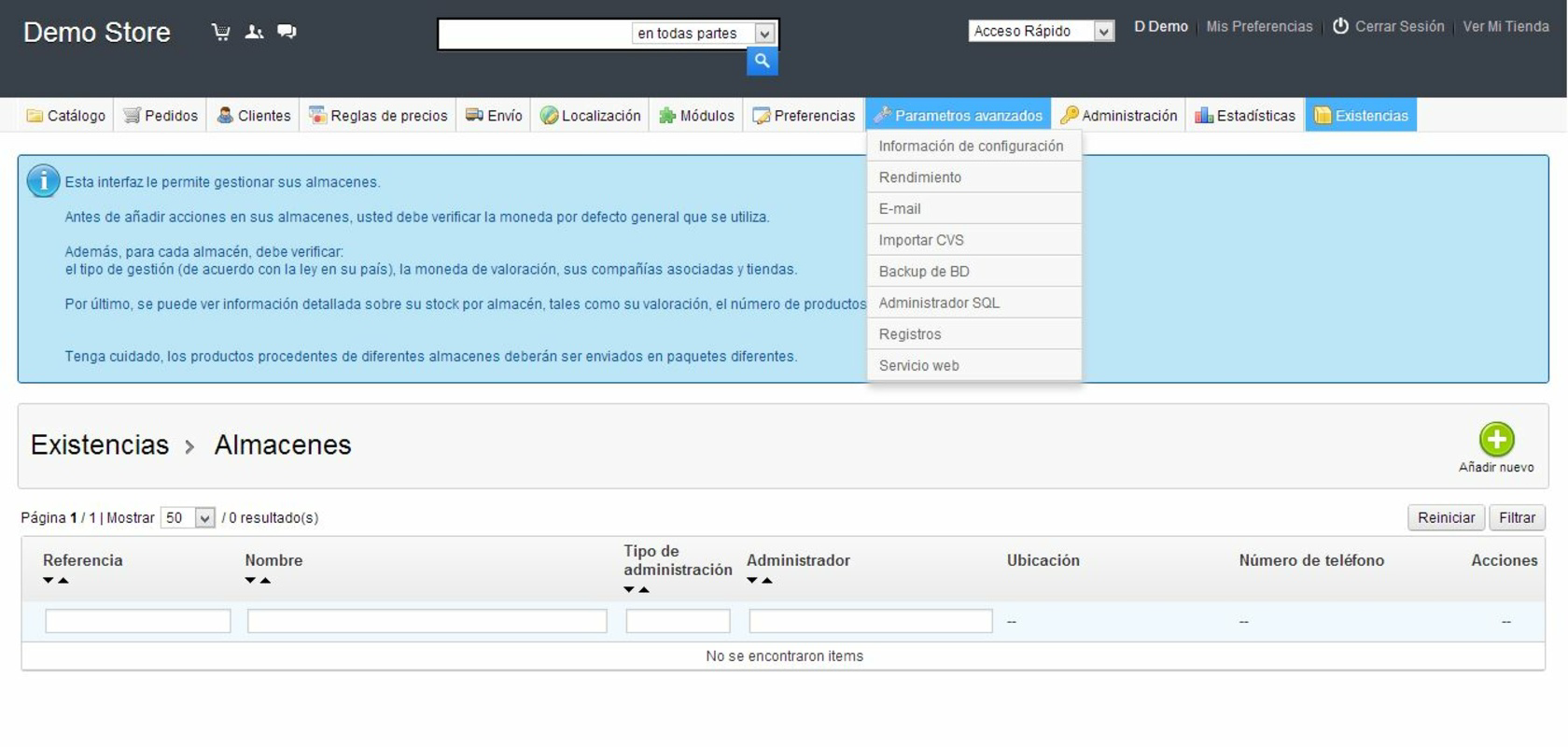Focus the Nombre filter input
Viewport: 1568px width, 747px height.
[427, 621]
